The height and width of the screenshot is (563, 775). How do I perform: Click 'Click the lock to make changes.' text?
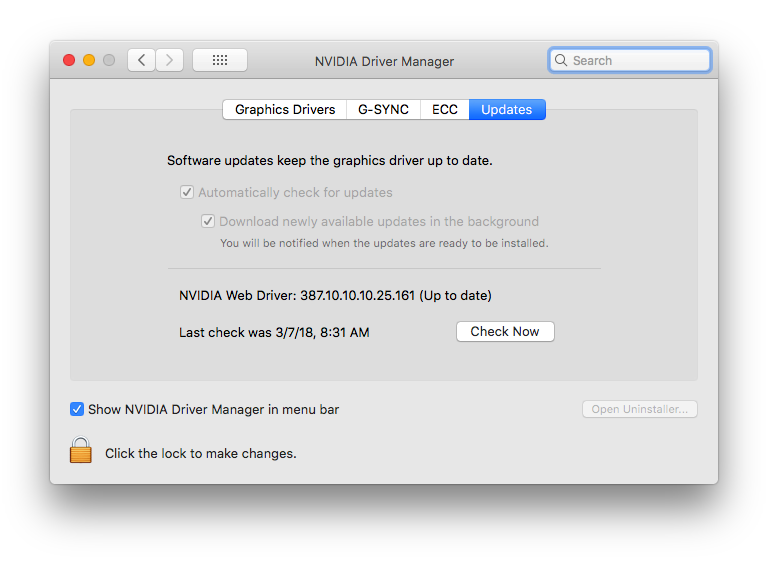(201, 453)
